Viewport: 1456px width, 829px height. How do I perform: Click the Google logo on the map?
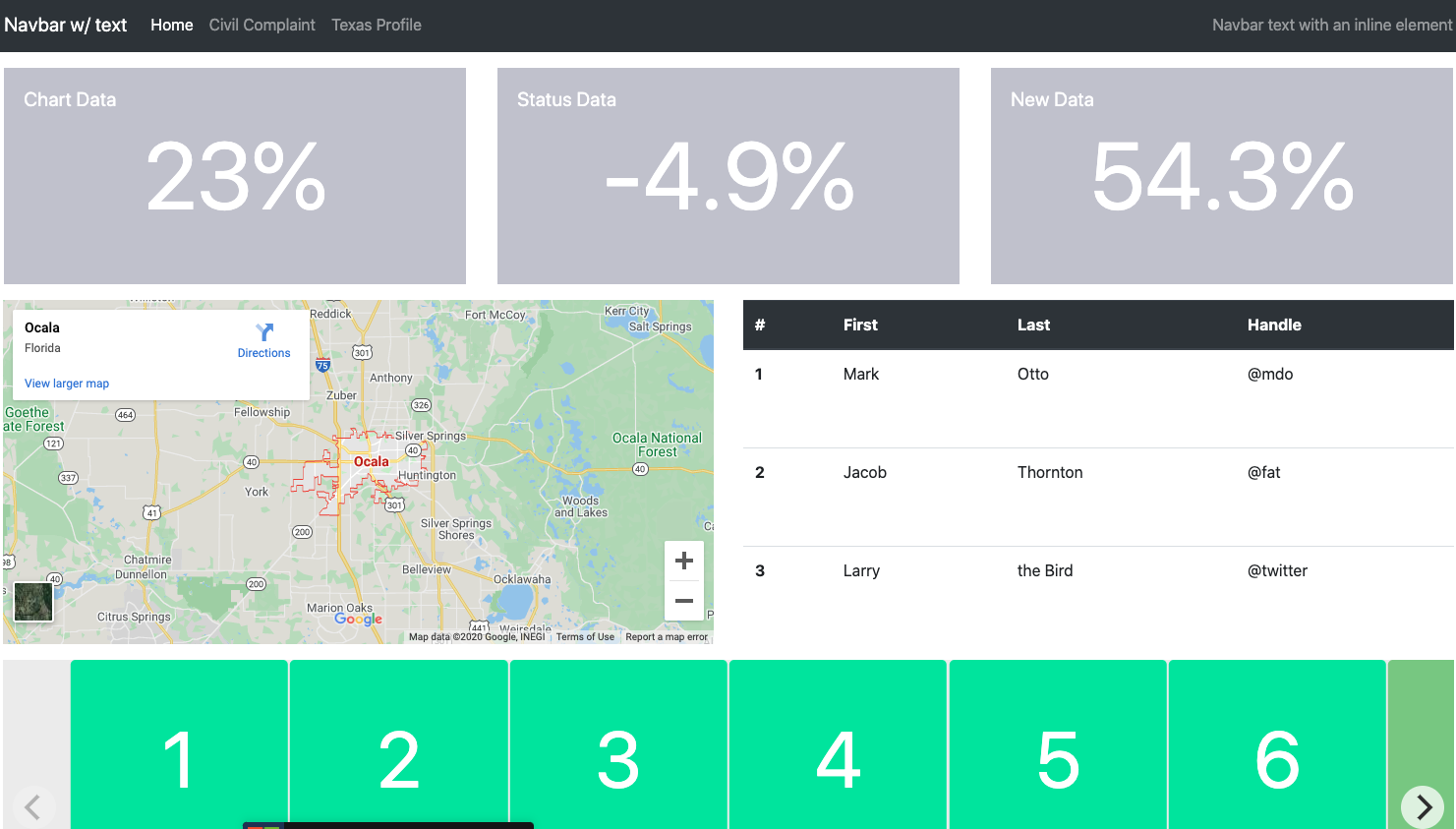[x=358, y=619]
